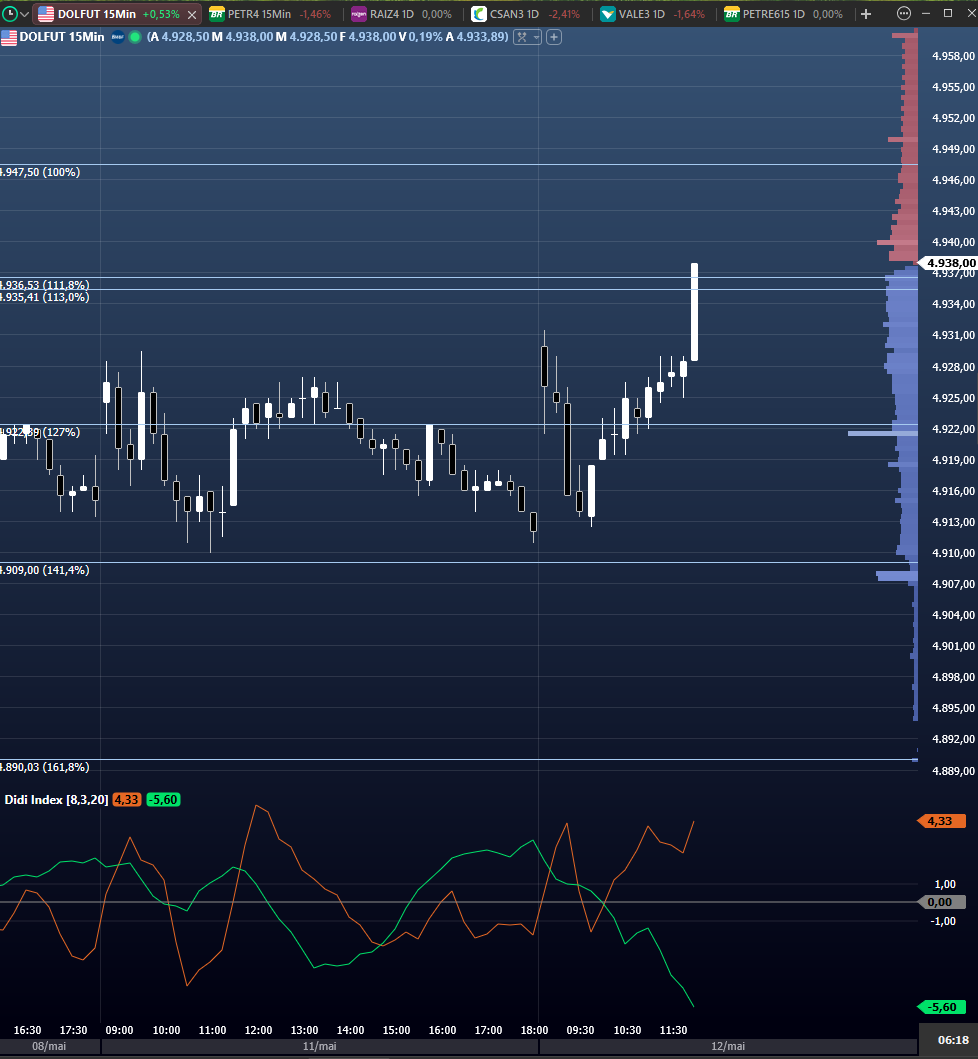
Task: Click the Vale logo on VALE3 tab
Action: pos(607,14)
